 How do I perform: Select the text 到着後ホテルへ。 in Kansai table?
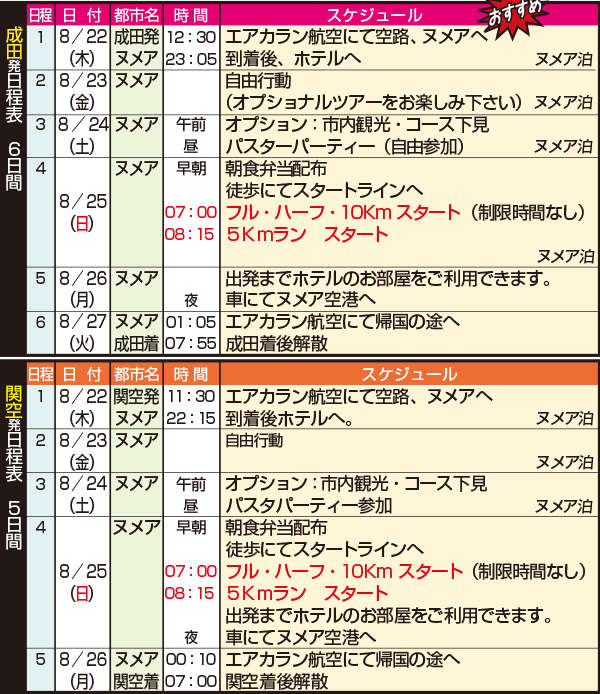(x=289, y=419)
